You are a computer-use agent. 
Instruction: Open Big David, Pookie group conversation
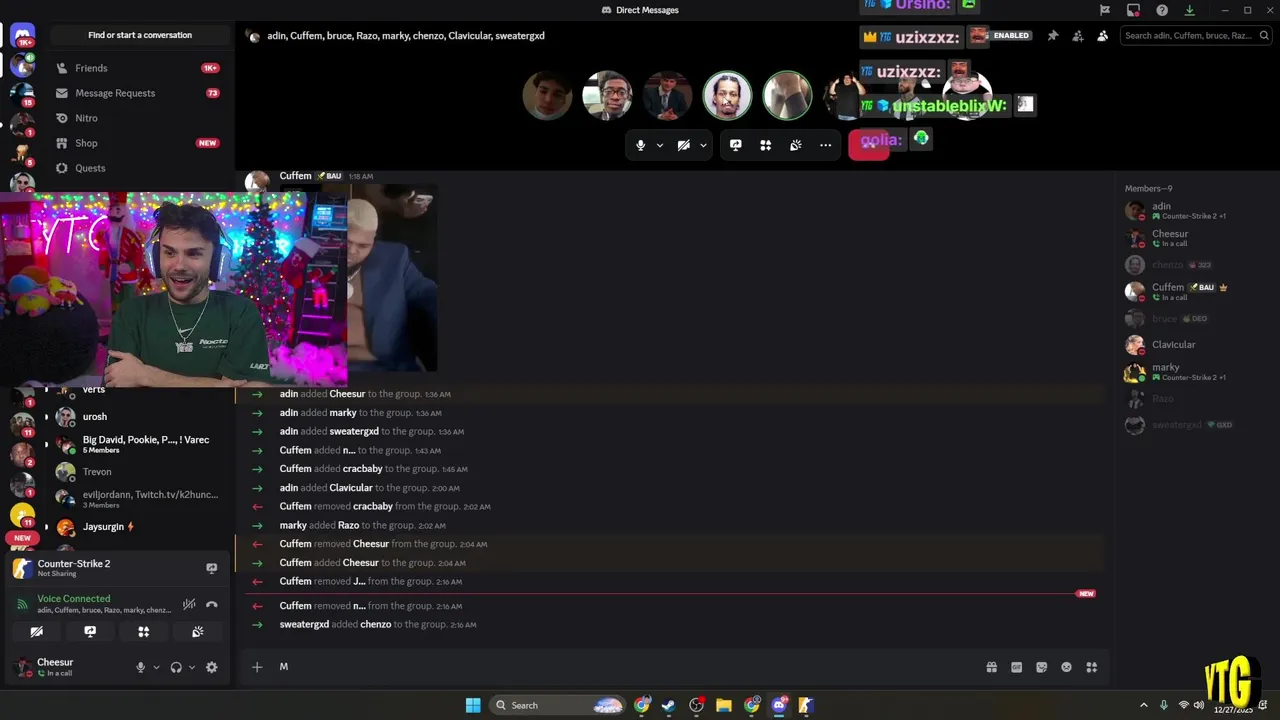tap(139, 444)
